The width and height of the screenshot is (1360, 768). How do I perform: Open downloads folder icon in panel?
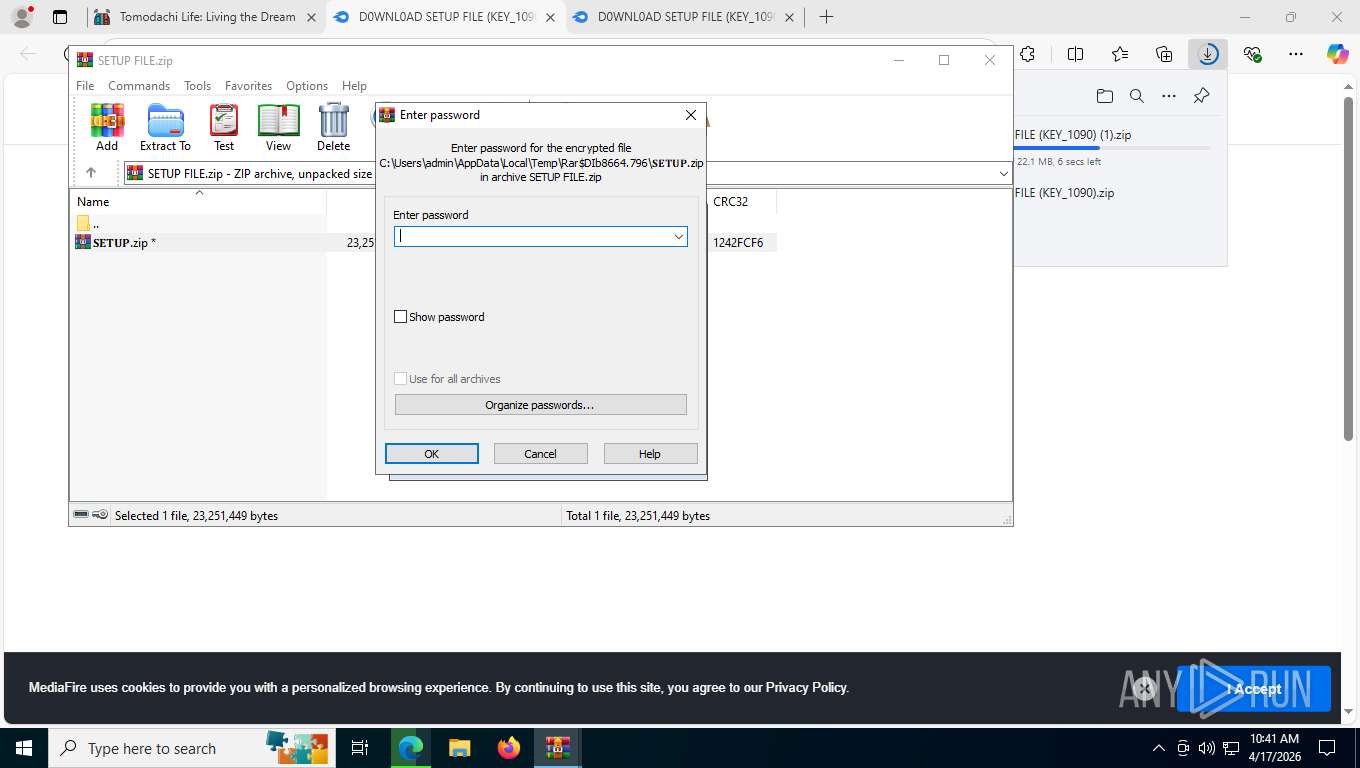pyautogui.click(x=1104, y=96)
